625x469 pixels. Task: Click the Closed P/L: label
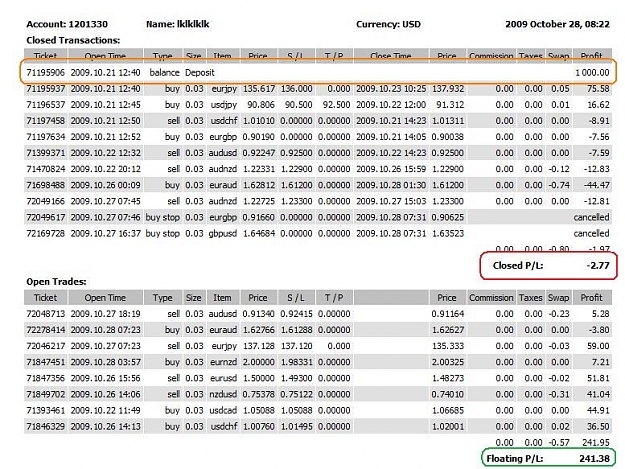pyautogui.click(x=518, y=265)
